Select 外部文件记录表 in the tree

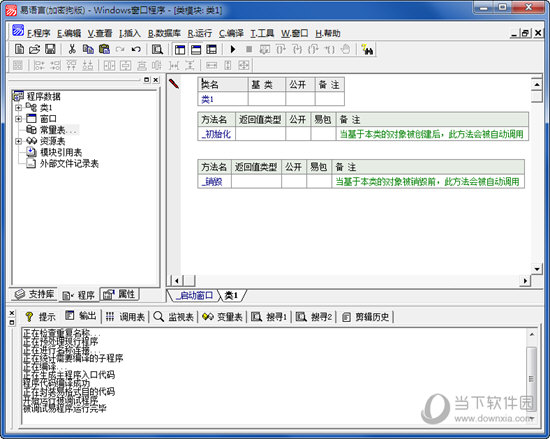tap(69, 163)
